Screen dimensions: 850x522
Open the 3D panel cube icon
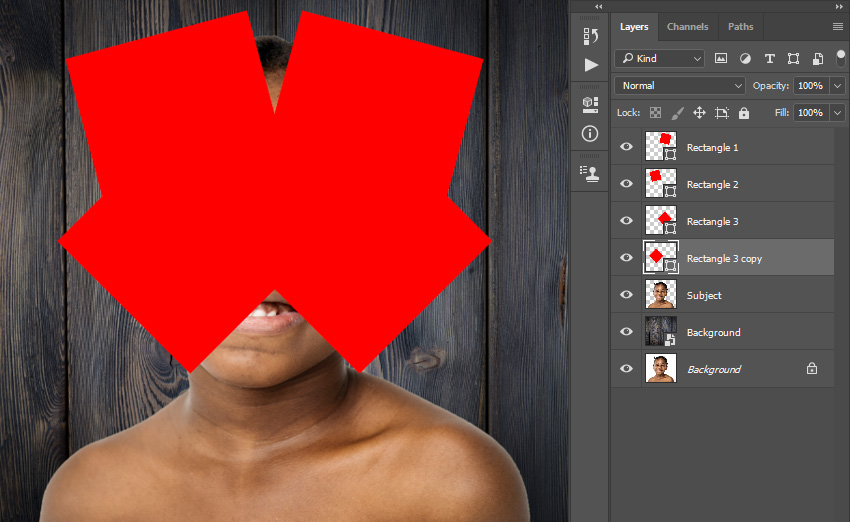coord(590,104)
